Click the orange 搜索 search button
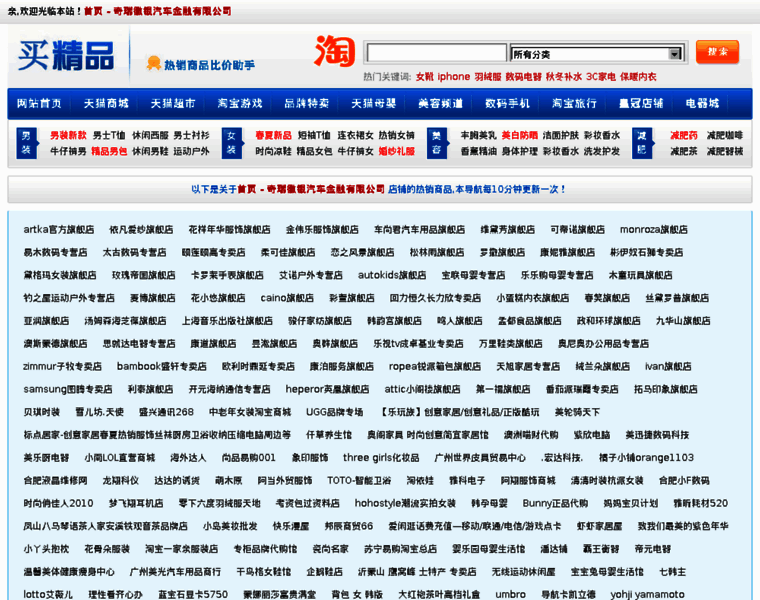 pyautogui.click(x=717, y=52)
